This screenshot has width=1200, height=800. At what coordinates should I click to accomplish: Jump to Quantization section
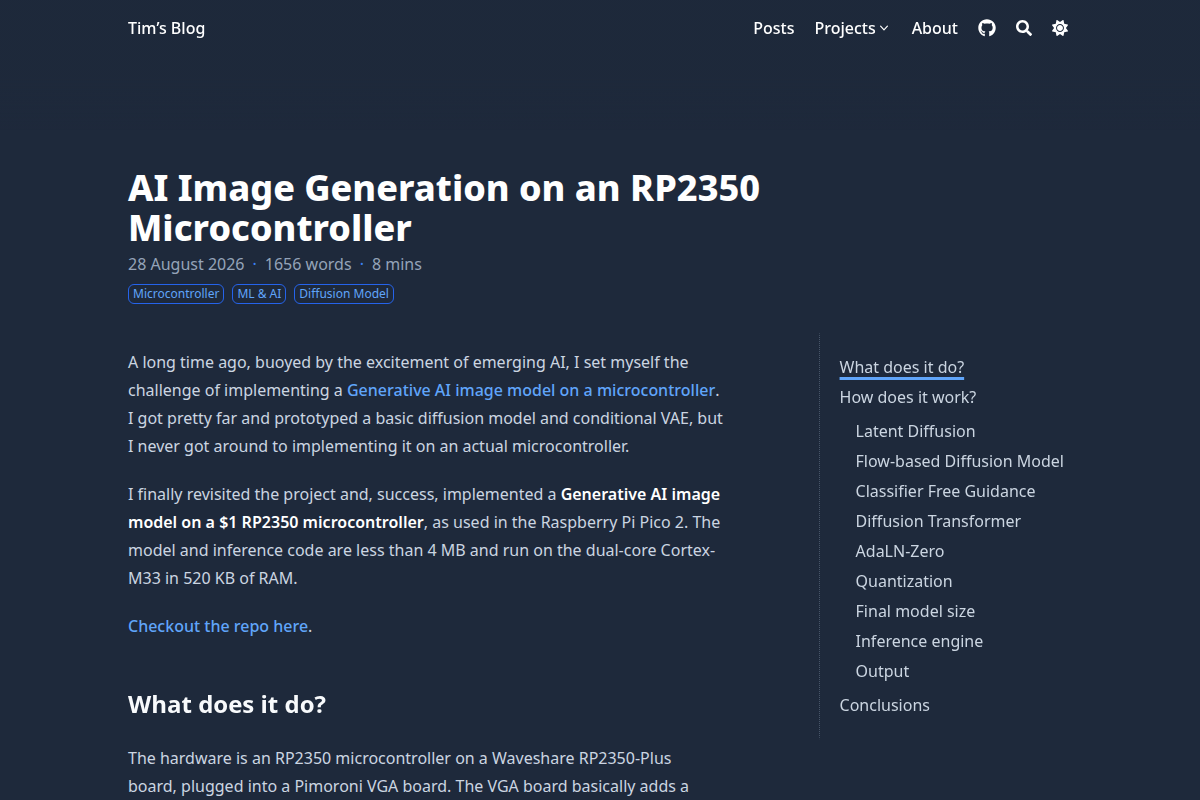pyautogui.click(x=904, y=581)
